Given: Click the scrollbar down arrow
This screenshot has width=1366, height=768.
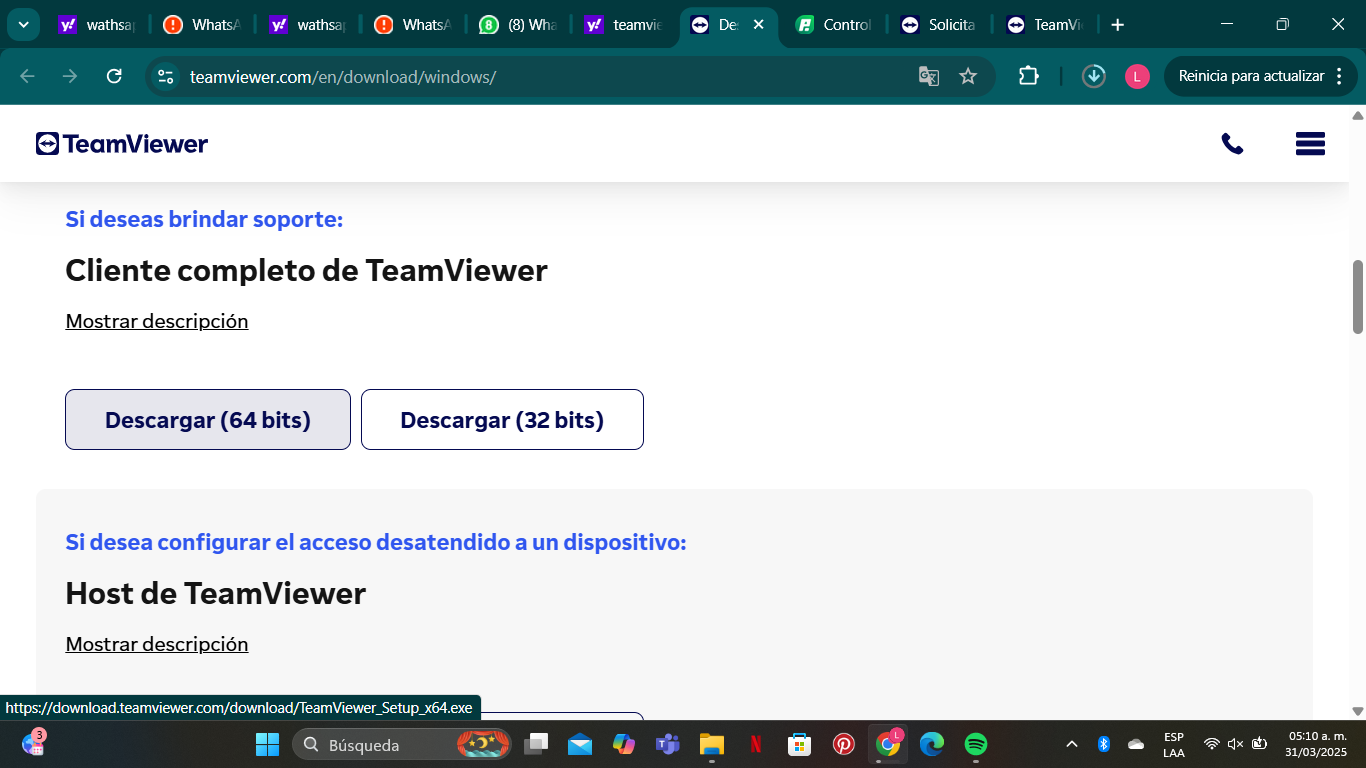Looking at the screenshot, I should coord(1358,711).
